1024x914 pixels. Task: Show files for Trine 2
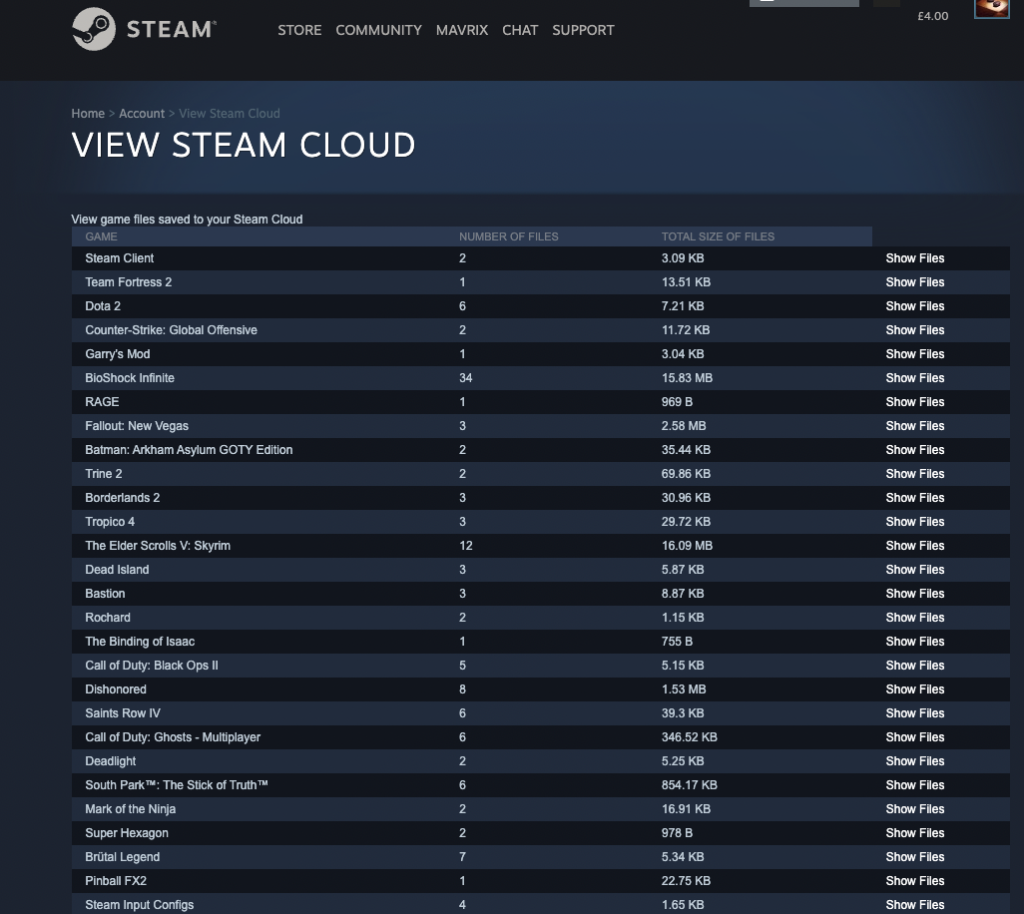click(x=915, y=474)
